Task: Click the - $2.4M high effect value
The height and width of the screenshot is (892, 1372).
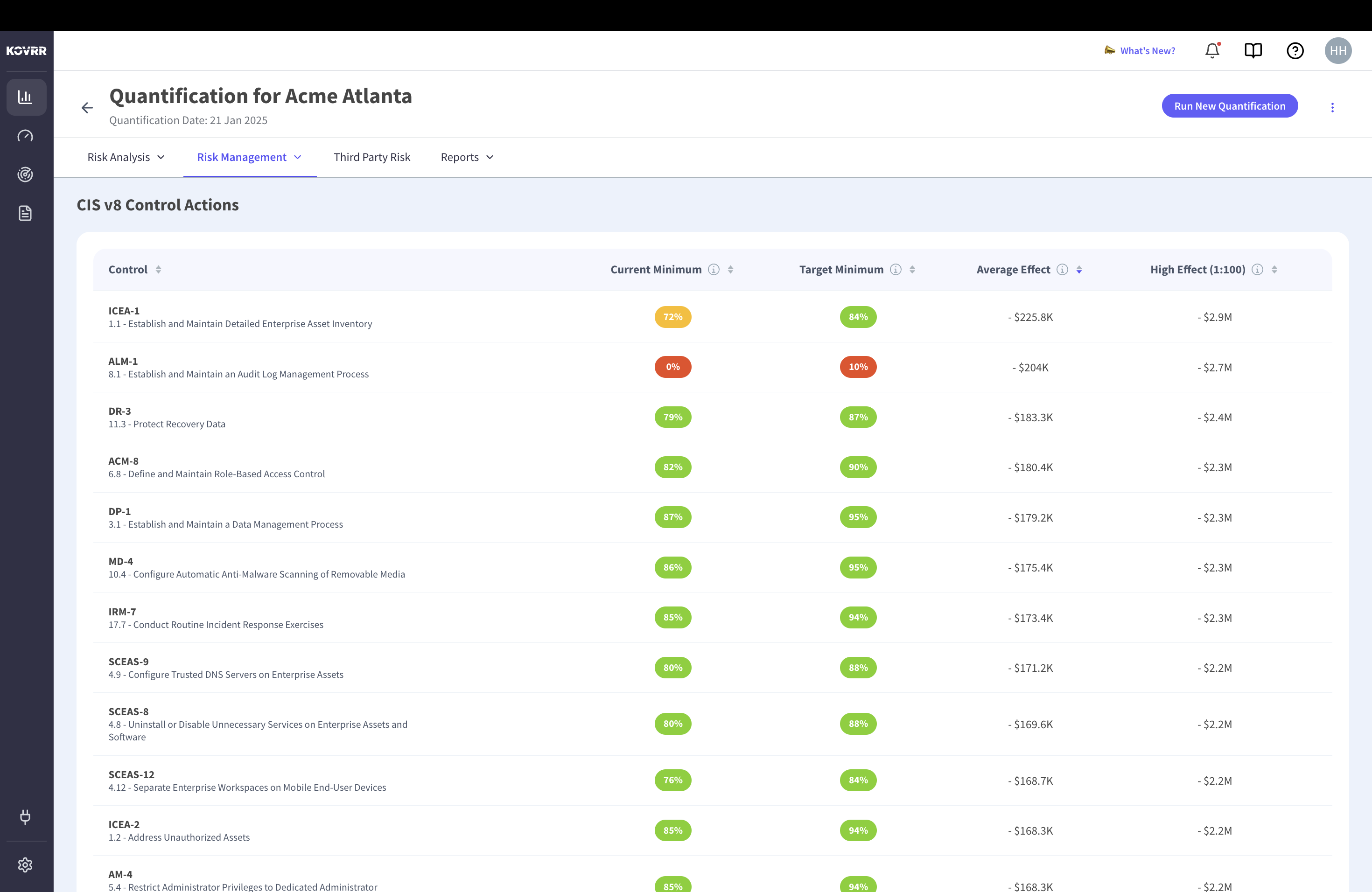Action: tap(1215, 418)
